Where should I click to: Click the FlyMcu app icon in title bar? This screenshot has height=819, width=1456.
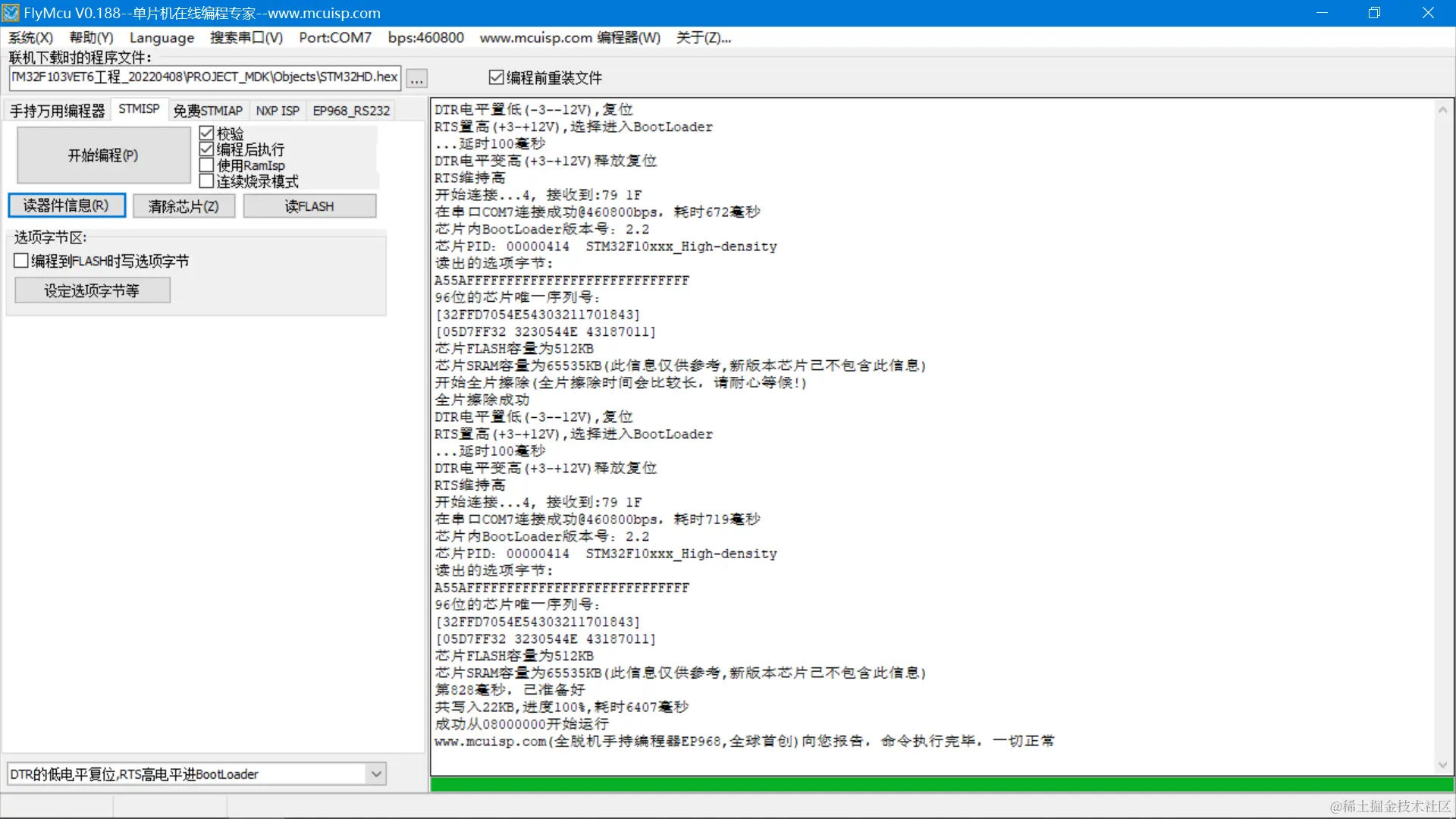(11, 13)
